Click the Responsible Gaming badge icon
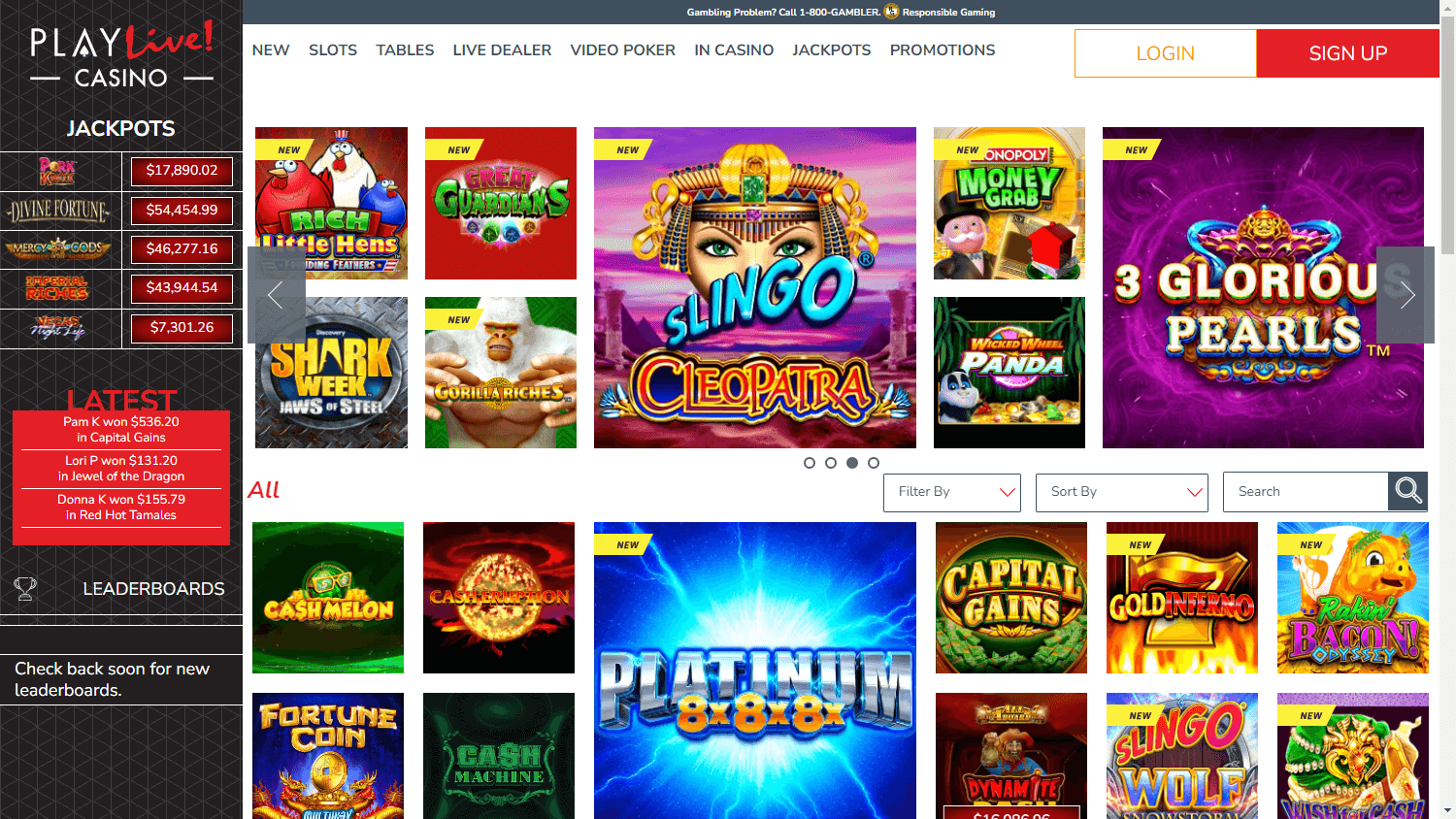1456x819 pixels. (x=891, y=12)
